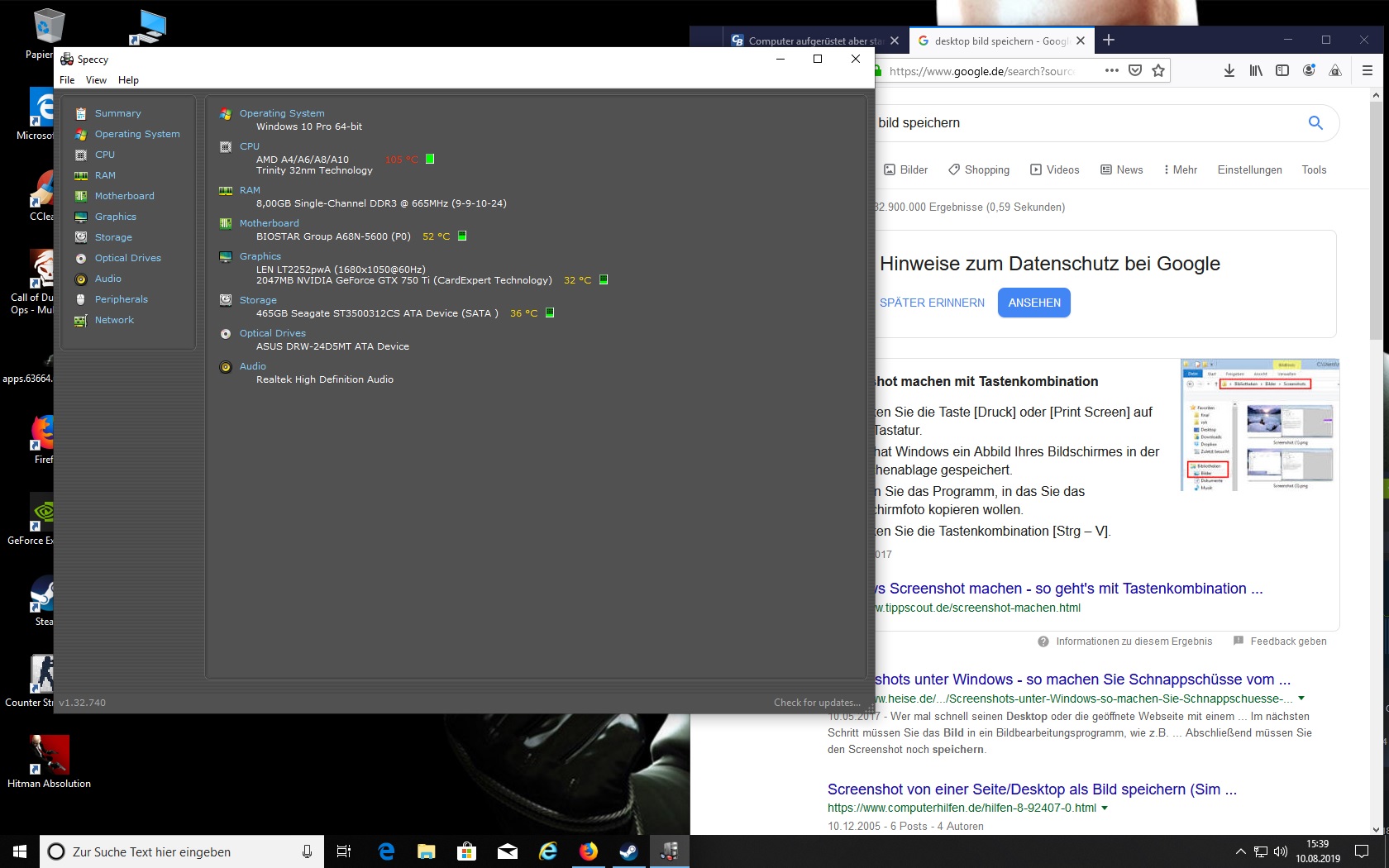Switch to News results tab on Google
Image resolution: width=1389 pixels, height=868 pixels.
(1121, 169)
